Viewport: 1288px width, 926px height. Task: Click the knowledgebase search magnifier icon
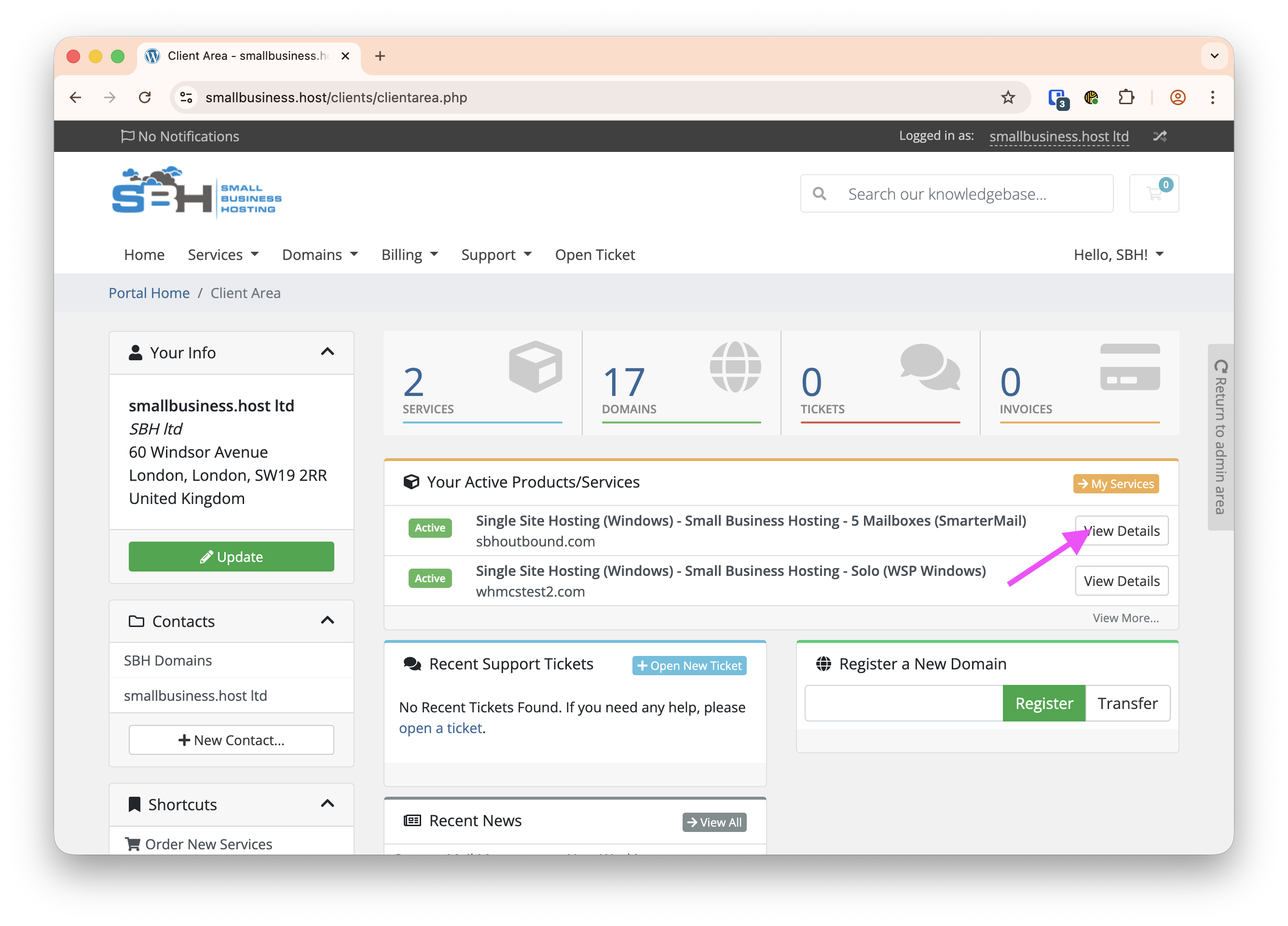819,193
